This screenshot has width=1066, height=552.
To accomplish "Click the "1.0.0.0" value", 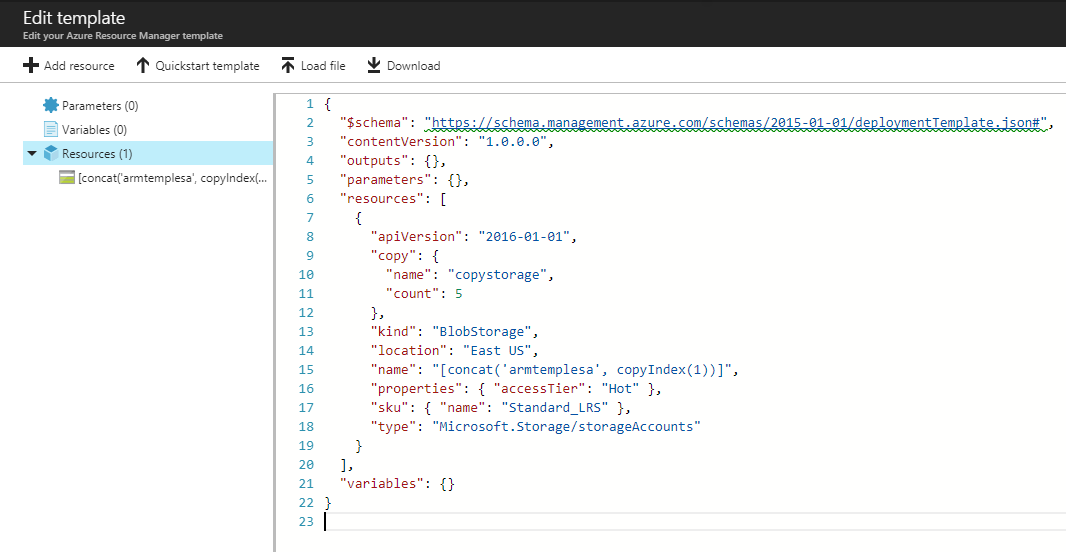I will [x=513, y=142].
